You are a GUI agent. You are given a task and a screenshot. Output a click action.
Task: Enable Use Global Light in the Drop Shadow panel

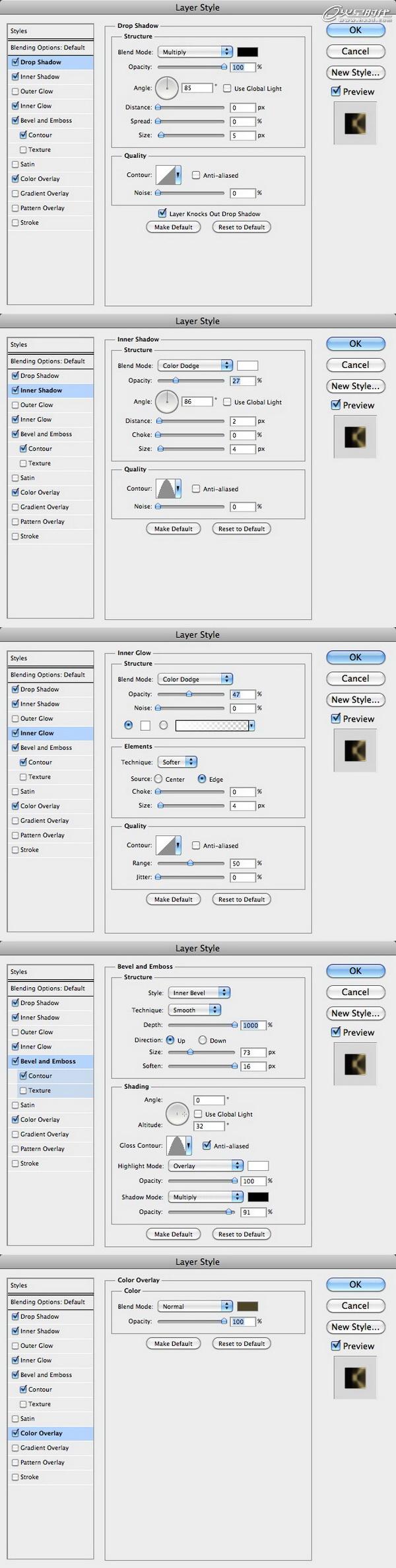click(x=227, y=89)
